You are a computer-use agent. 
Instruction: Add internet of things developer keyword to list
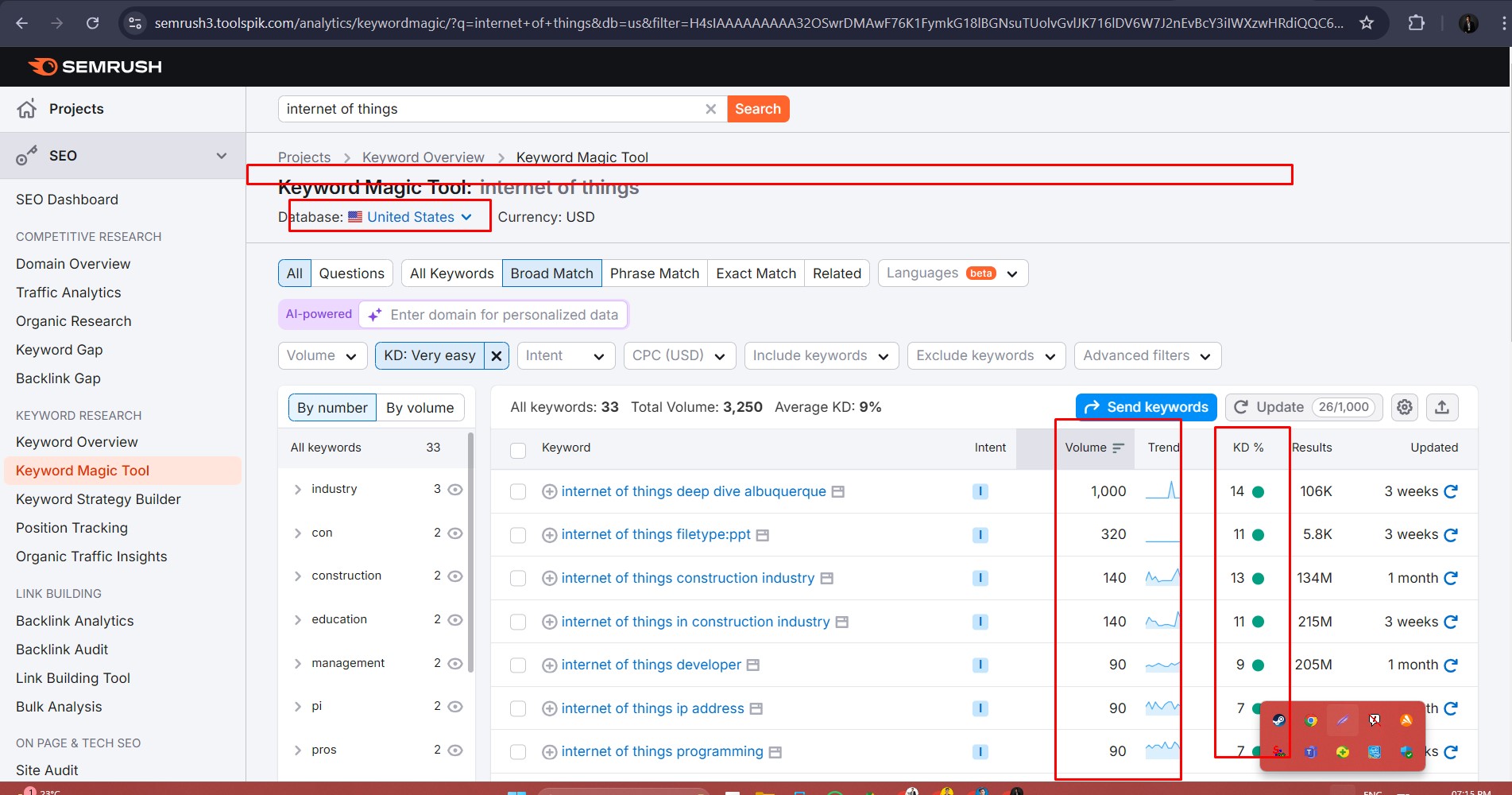click(549, 665)
